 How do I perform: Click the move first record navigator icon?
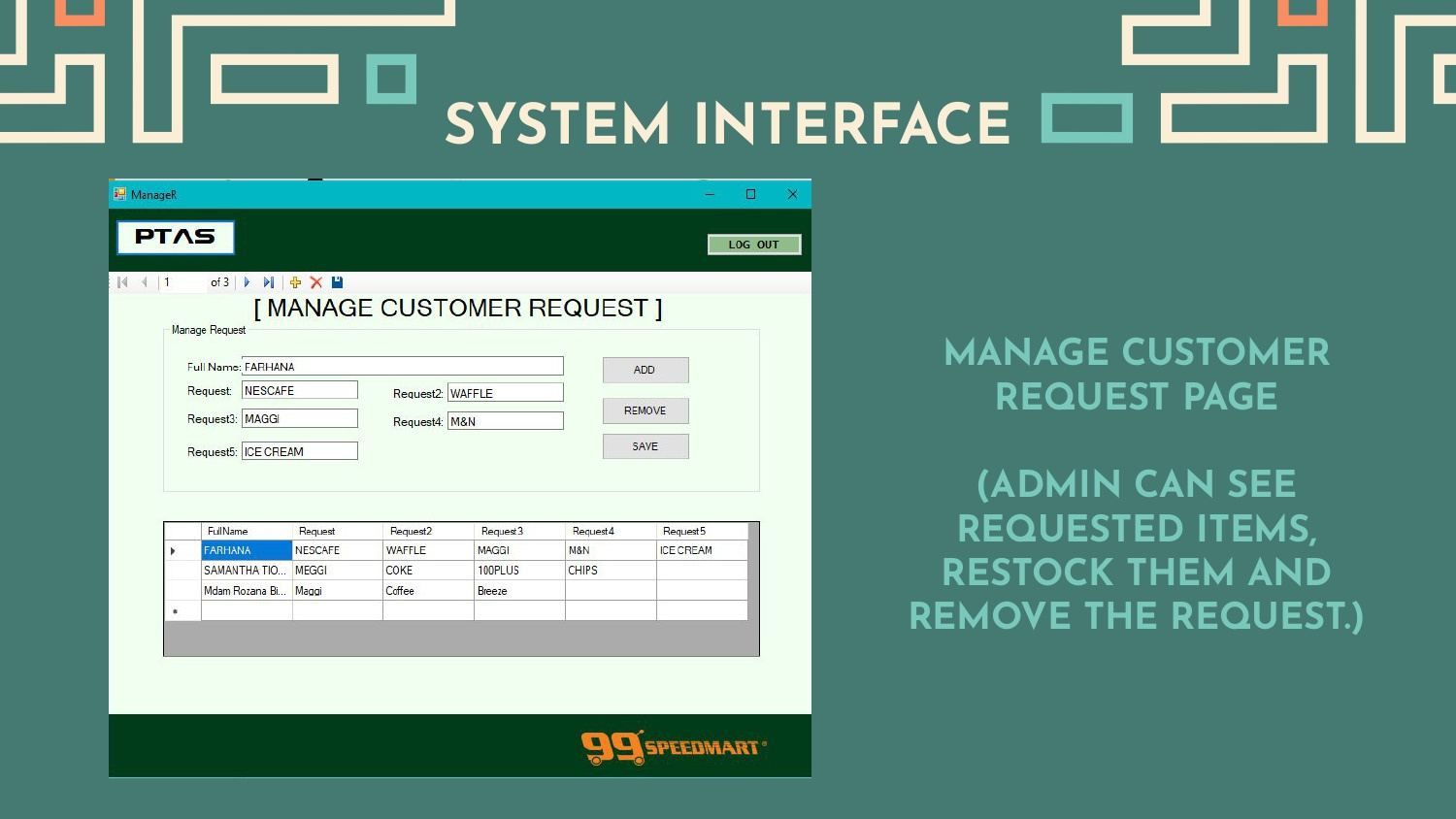click(x=122, y=282)
